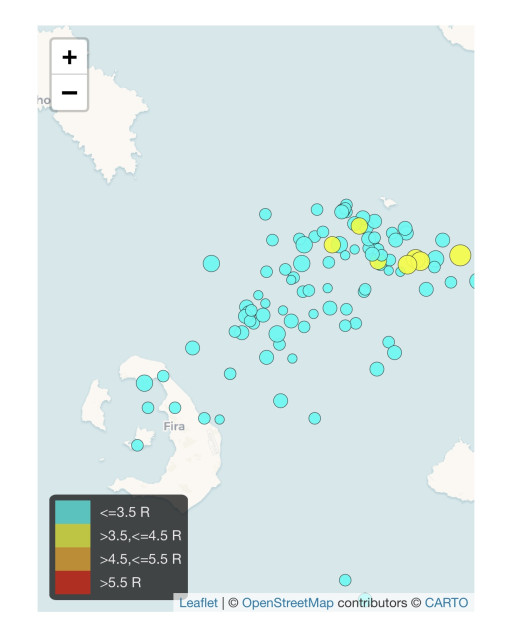Click the '>5.5 R' legend label
This screenshot has width=512, height=642.
pos(120,582)
